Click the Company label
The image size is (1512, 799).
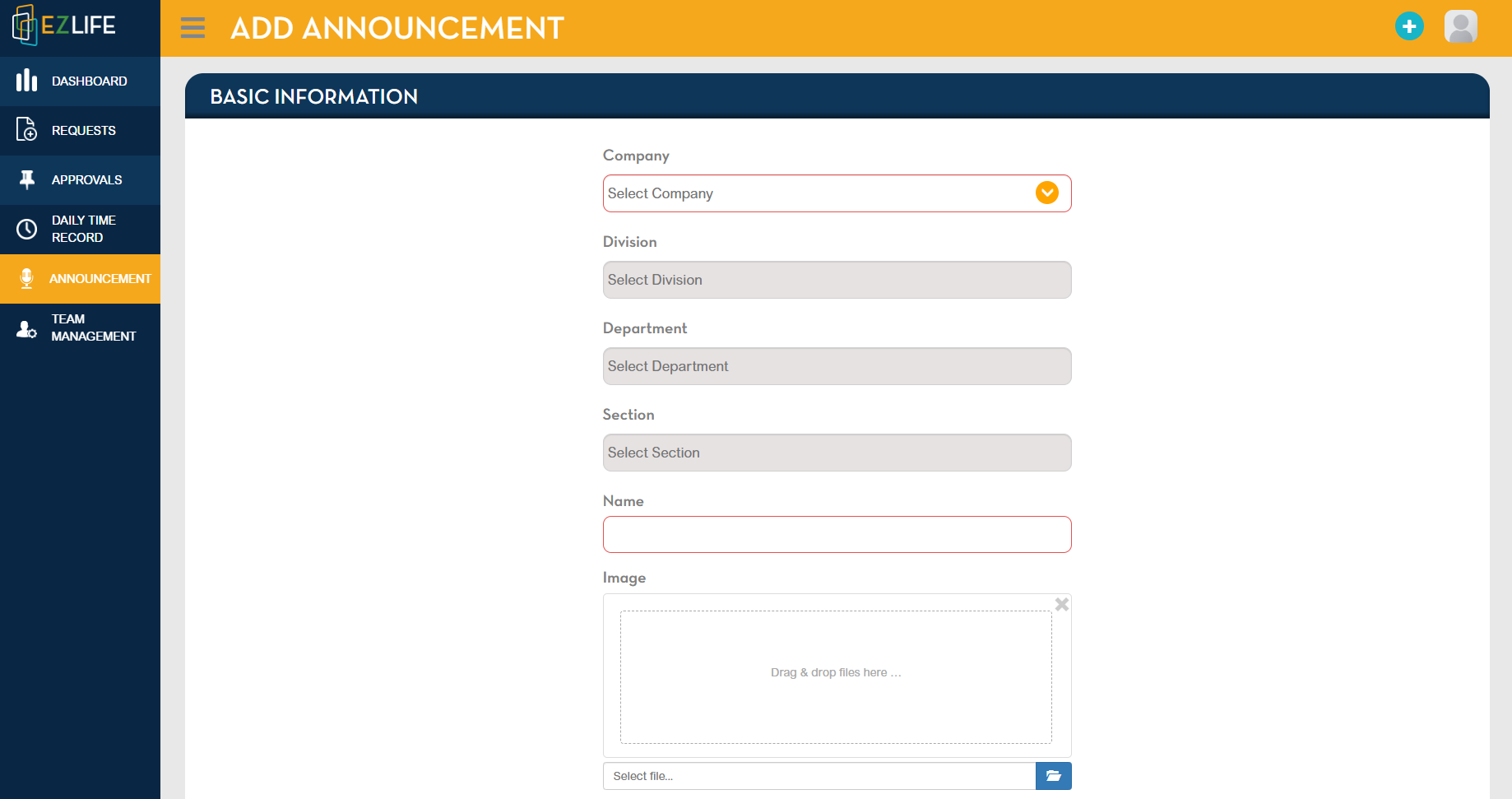[636, 156]
